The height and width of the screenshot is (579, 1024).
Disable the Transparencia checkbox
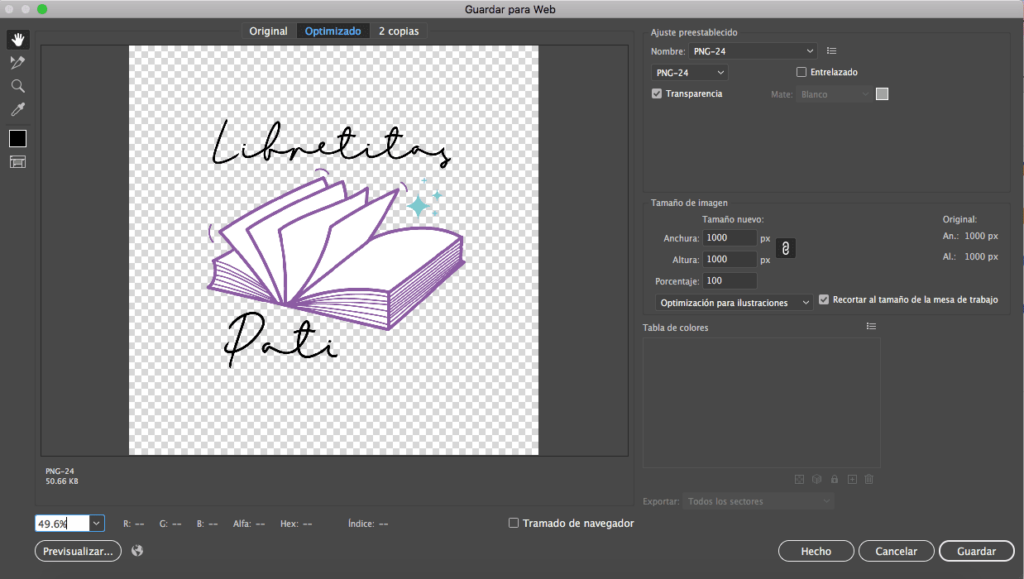[x=657, y=93]
